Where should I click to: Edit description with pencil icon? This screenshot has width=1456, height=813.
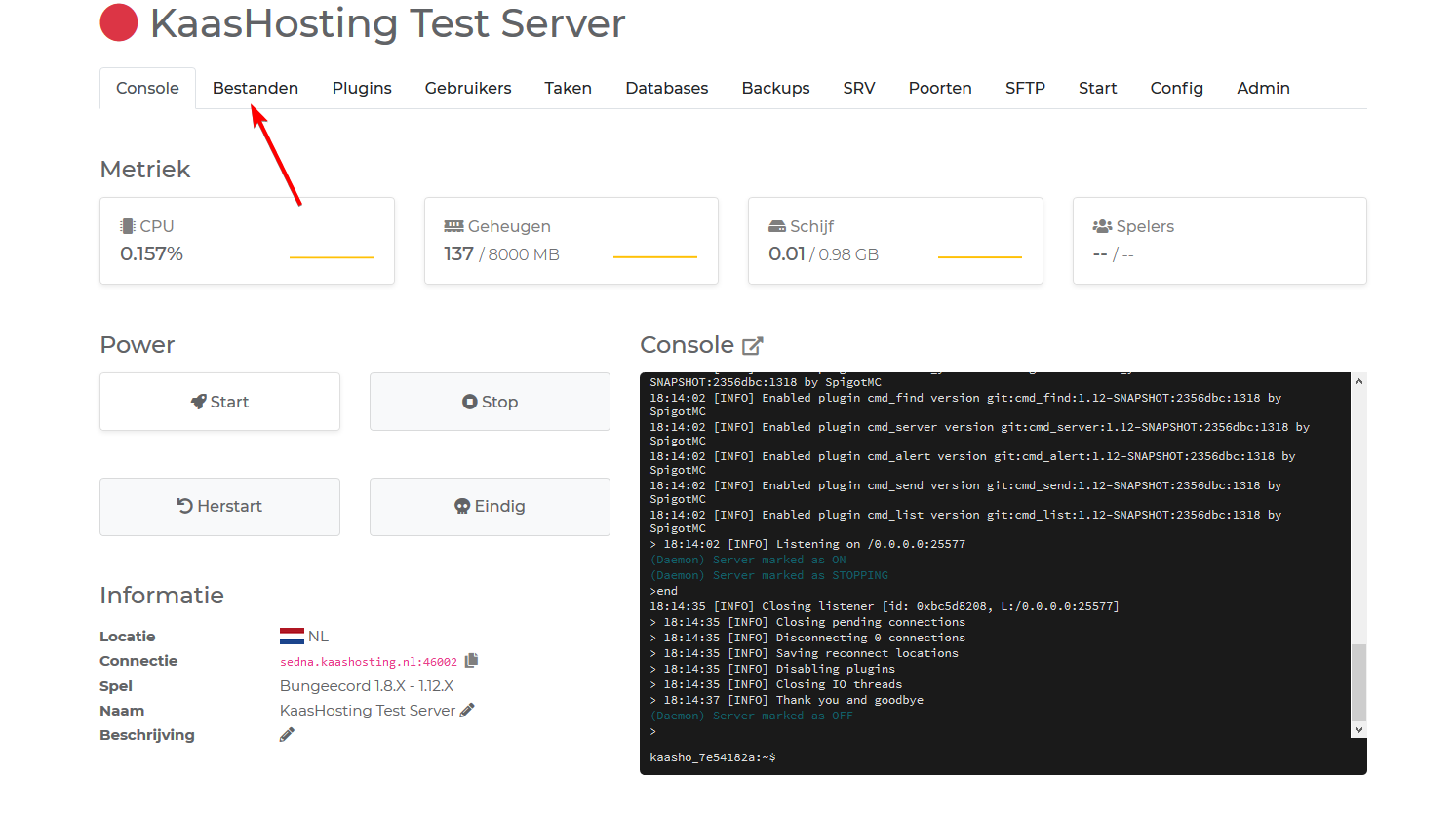point(287,735)
